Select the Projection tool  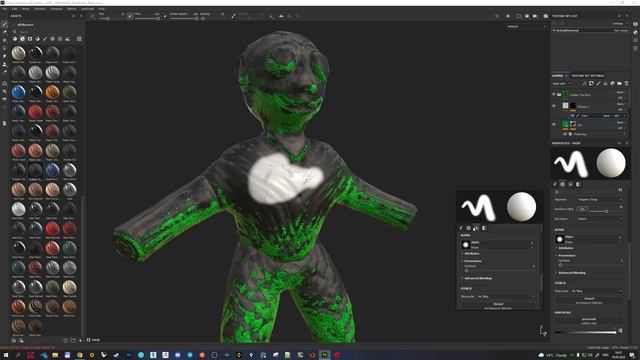(x=4, y=40)
